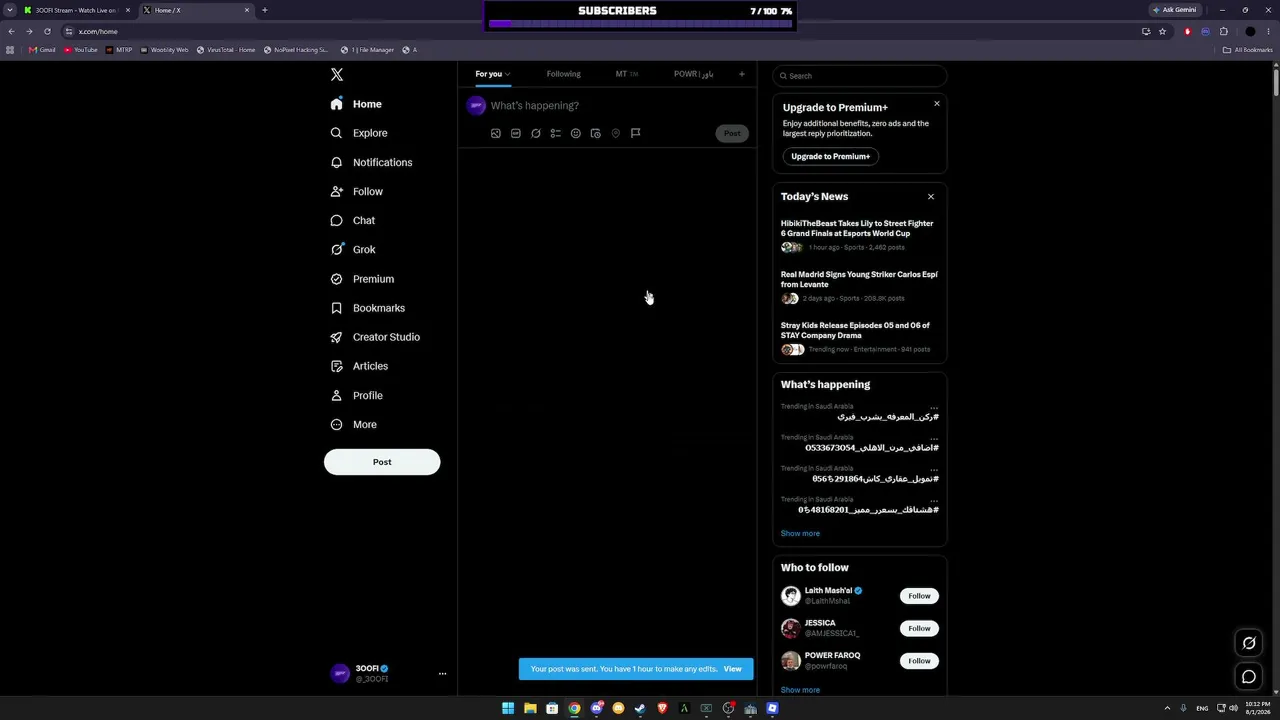
Task: Show hidden system tray icons
Action: tap(1167, 708)
